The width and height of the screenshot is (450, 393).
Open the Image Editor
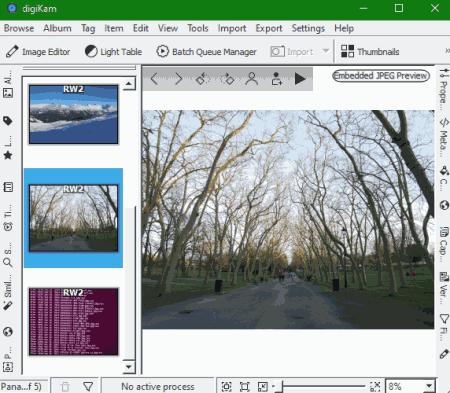pyautogui.click(x=38, y=52)
